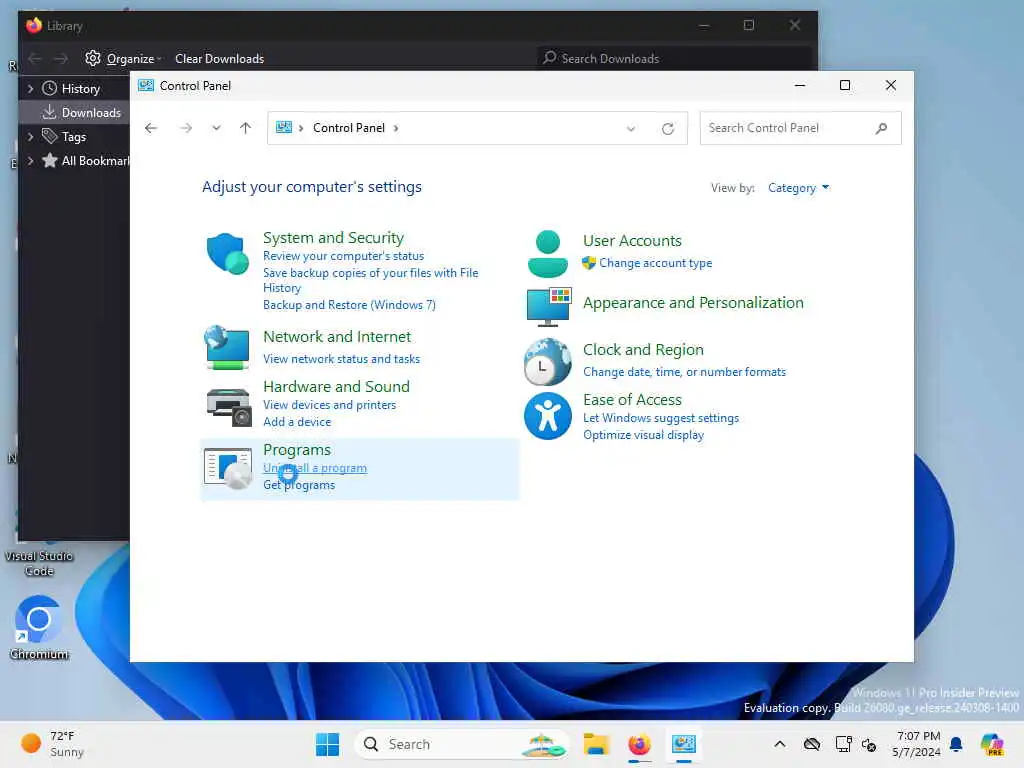
Task: Click the Search Control Panel field
Action: click(801, 128)
